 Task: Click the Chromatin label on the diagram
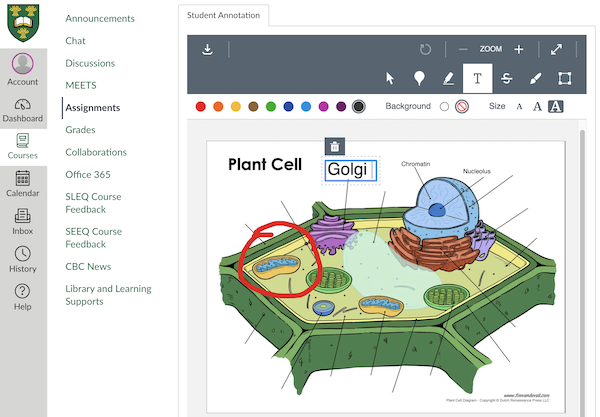tap(416, 164)
